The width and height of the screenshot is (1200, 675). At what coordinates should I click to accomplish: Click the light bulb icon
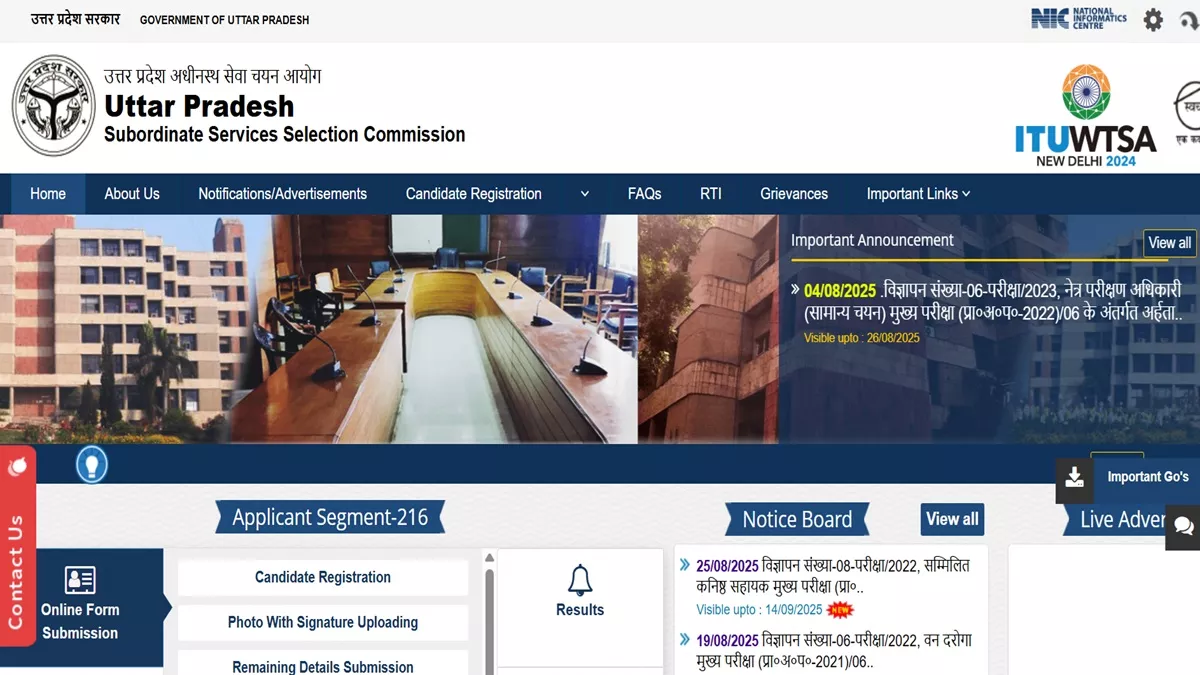click(x=92, y=464)
